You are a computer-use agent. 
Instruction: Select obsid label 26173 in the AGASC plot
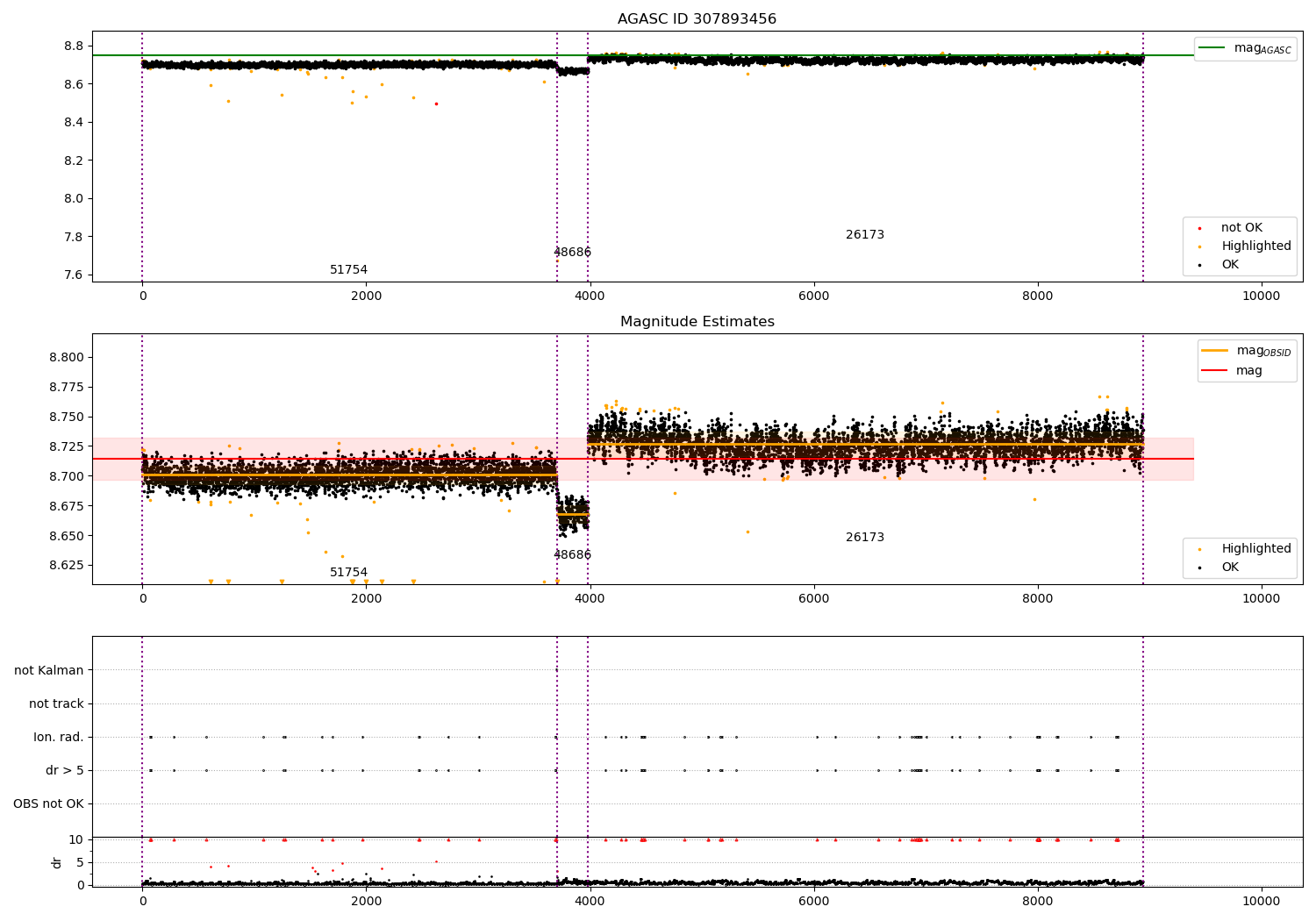[x=865, y=235]
